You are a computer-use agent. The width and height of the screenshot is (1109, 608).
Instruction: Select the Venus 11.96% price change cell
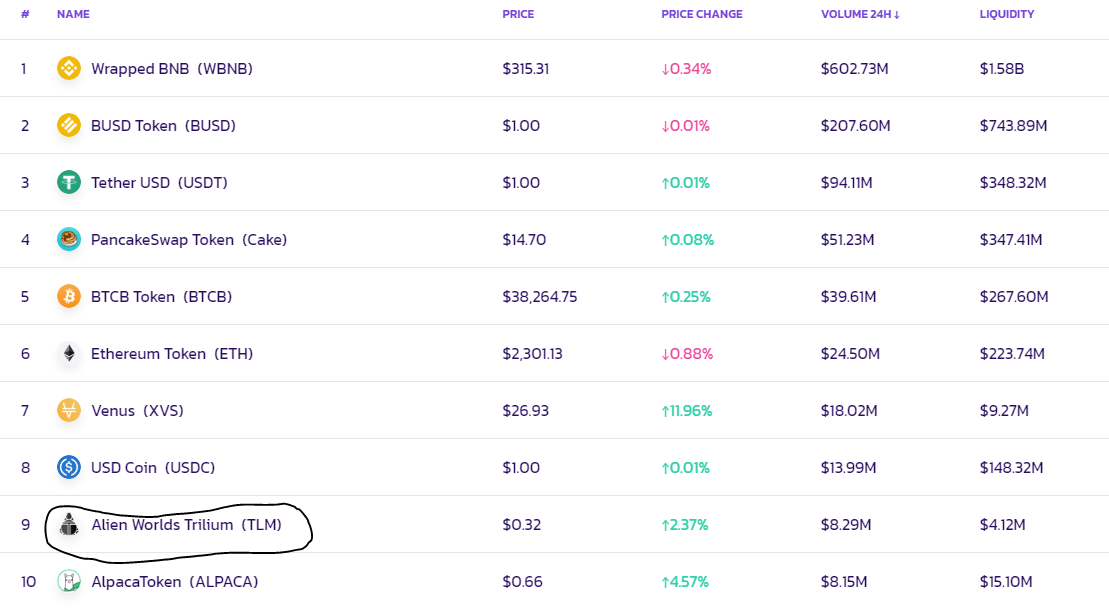pos(687,411)
